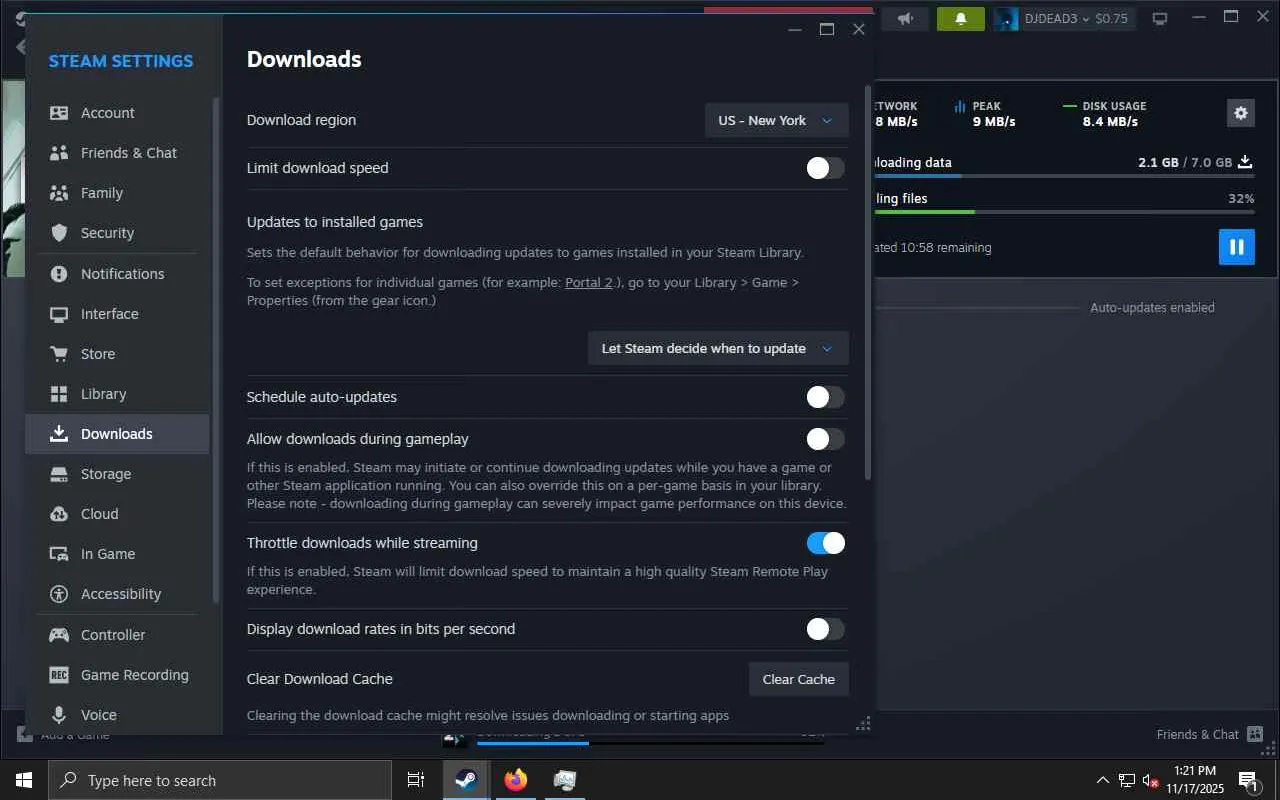Image resolution: width=1280 pixels, height=800 pixels.
Task: Pause the current download
Action: pyautogui.click(x=1236, y=247)
